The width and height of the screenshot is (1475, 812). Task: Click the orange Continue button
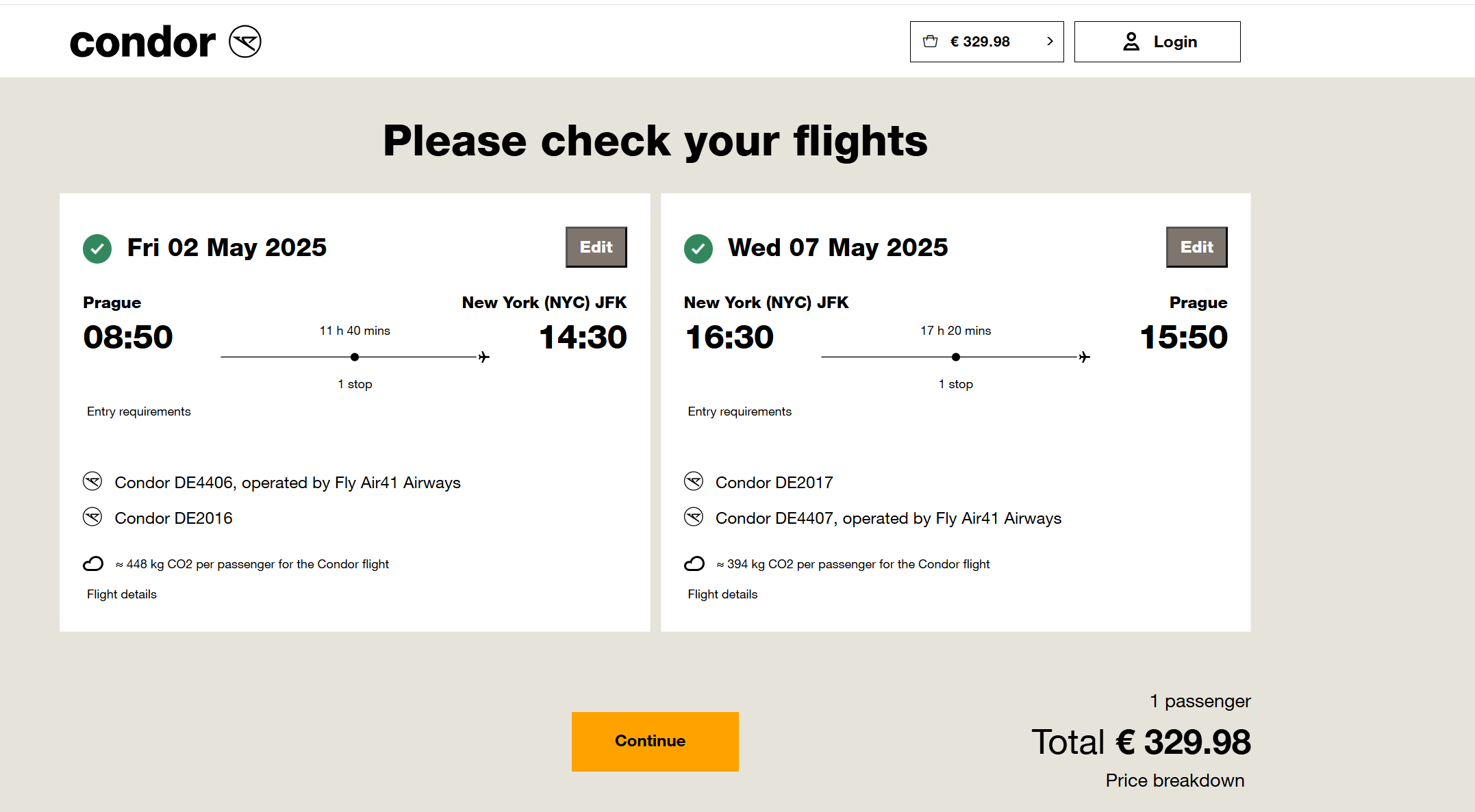(x=655, y=741)
